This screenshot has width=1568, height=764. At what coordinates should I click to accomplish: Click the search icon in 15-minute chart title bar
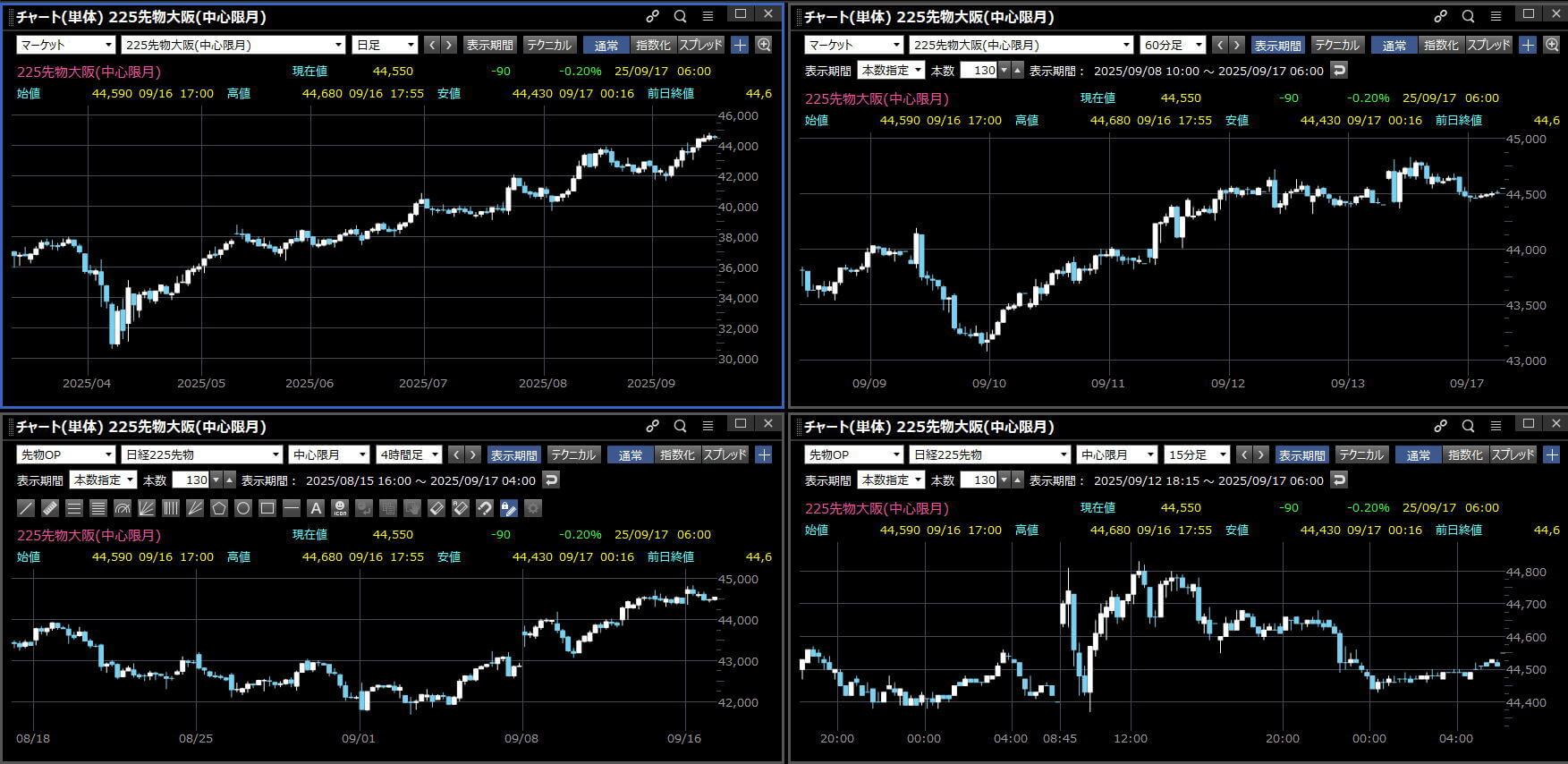[1468, 426]
